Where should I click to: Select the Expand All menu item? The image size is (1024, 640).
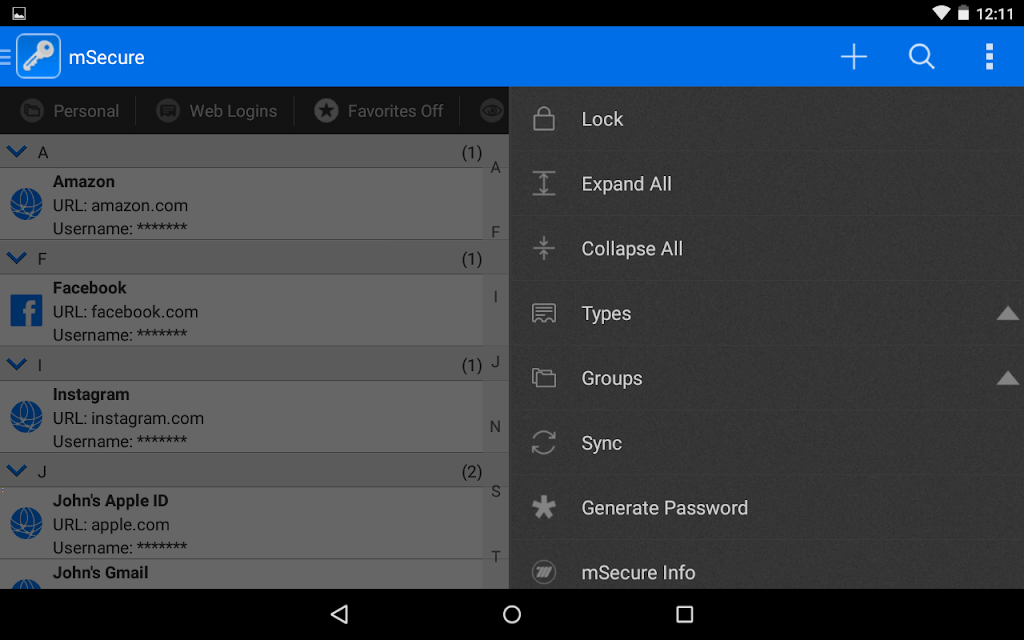pos(766,184)
